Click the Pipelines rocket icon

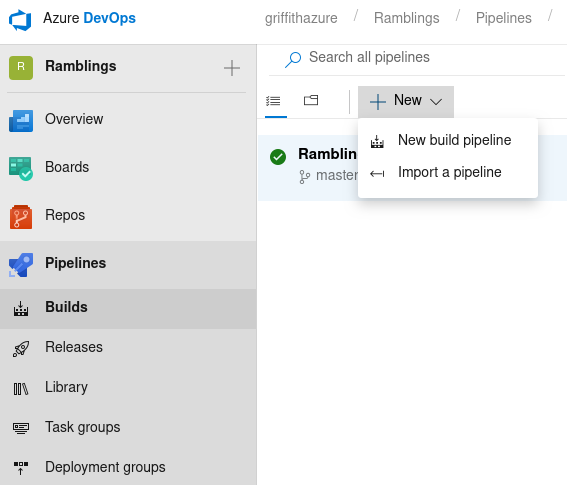coord(21,265)
